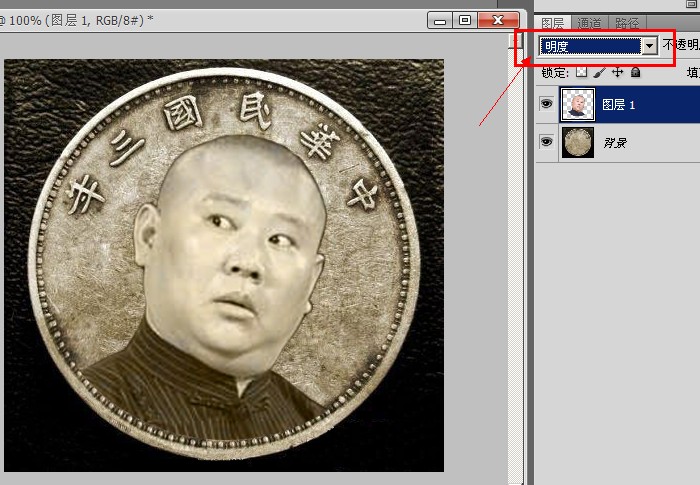Hide 图层 1 using its eye icon
This screenshot has height=485, width=700.
click(x=546, y=104)
